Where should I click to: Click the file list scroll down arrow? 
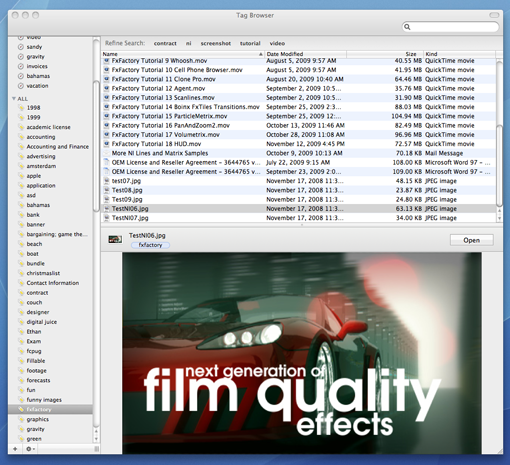click(x=499, y=219)
